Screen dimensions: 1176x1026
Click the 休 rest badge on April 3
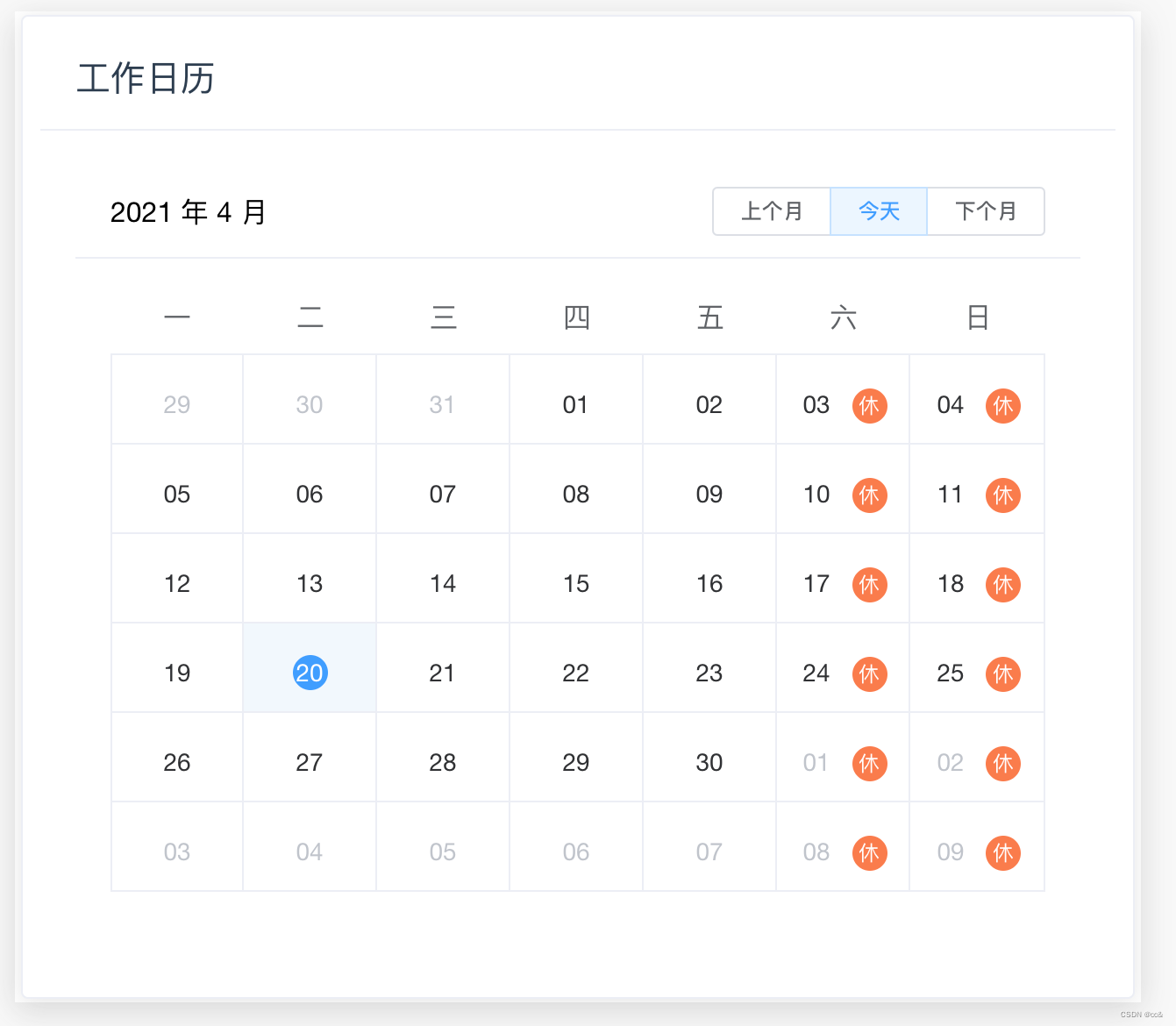[870, 406]
